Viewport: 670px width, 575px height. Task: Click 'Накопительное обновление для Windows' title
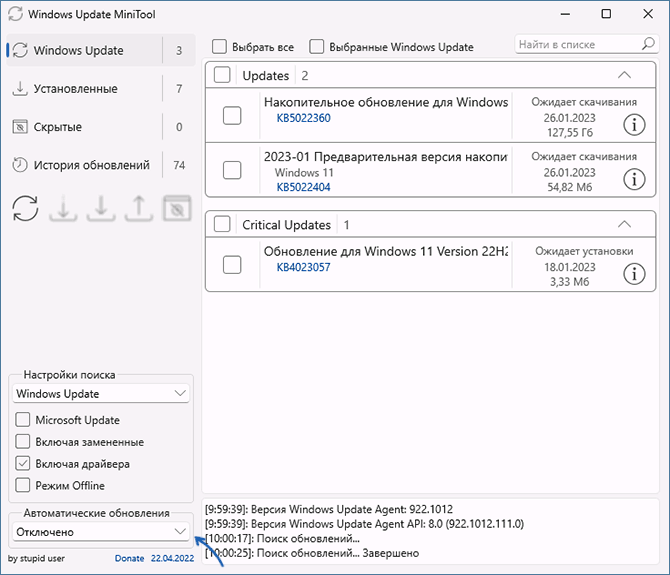[x=386, y=102]
